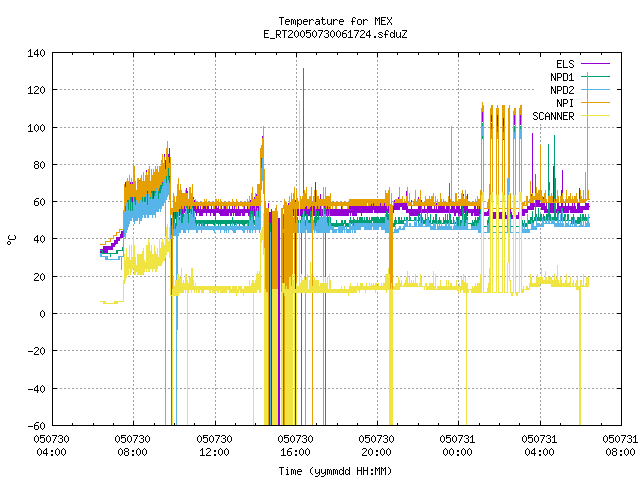
Task: Click the -60 y-axis tick label
Action: click(36, 426)
